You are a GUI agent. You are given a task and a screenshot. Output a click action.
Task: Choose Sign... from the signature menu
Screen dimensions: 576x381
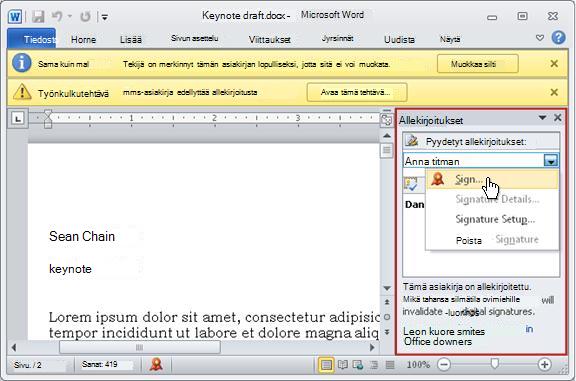click(x=492, y=179)
